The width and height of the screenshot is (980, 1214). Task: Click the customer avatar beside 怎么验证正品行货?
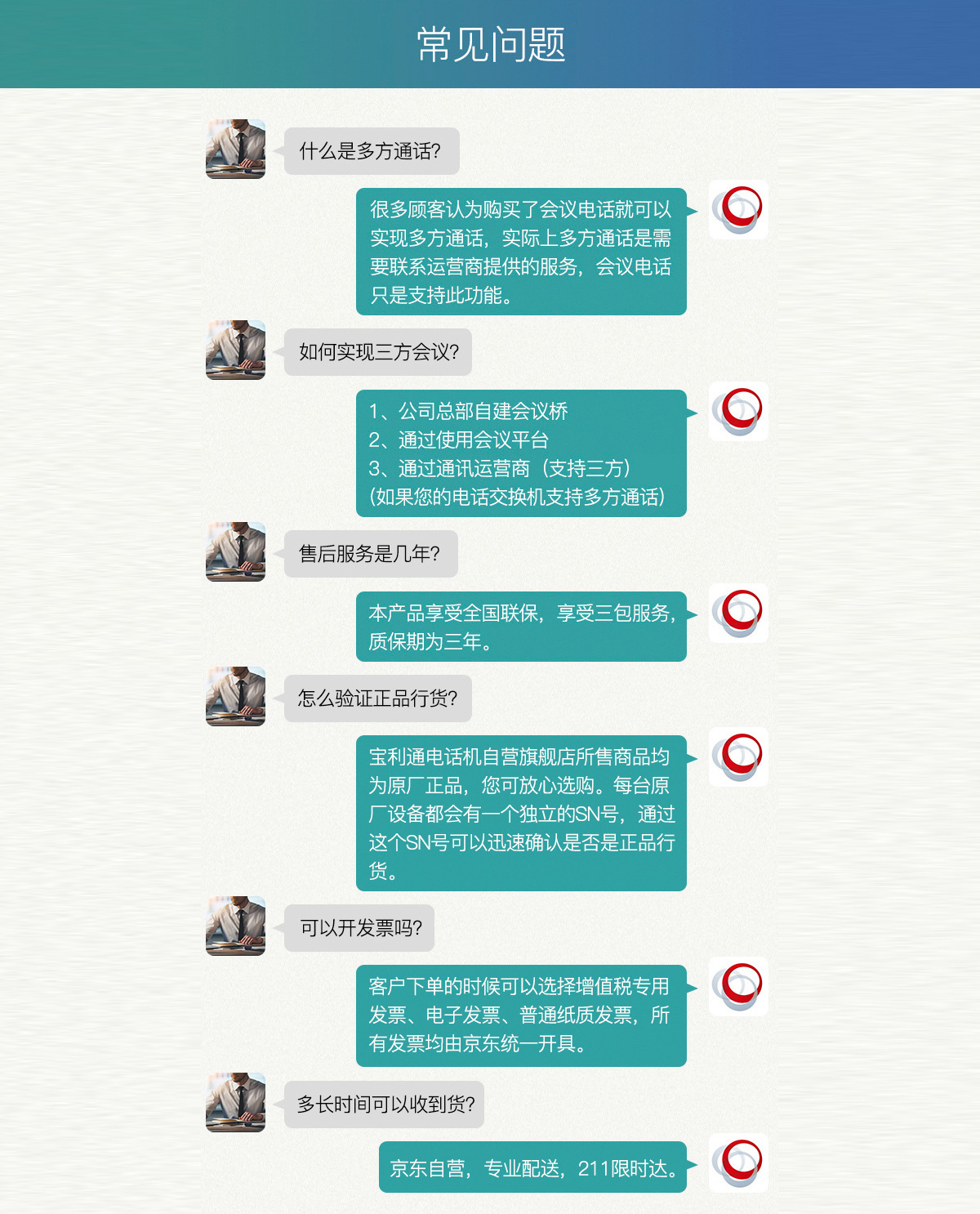pyautogui.click(x=235, y=696)
